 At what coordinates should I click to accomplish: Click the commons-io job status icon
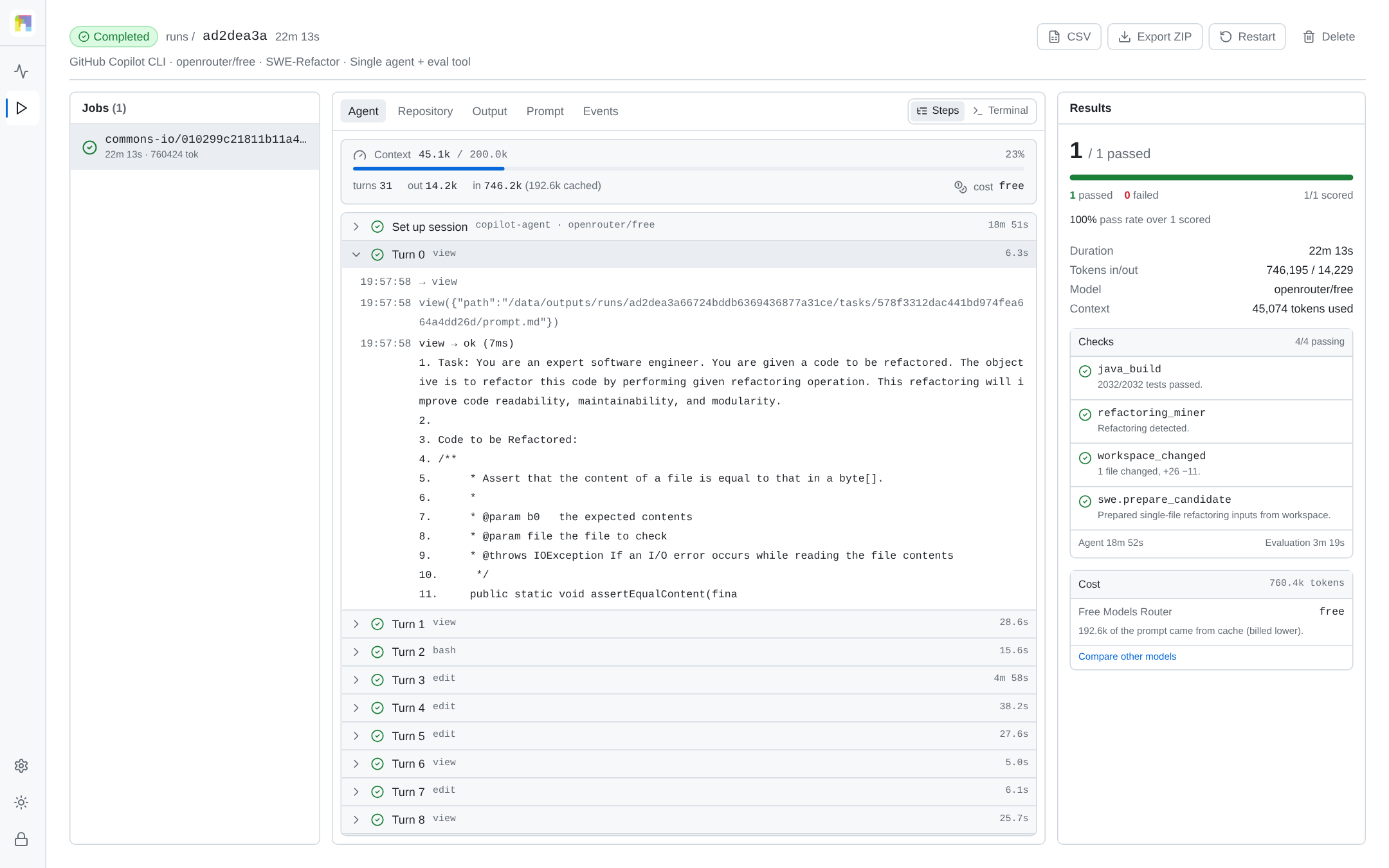[90, 147]
